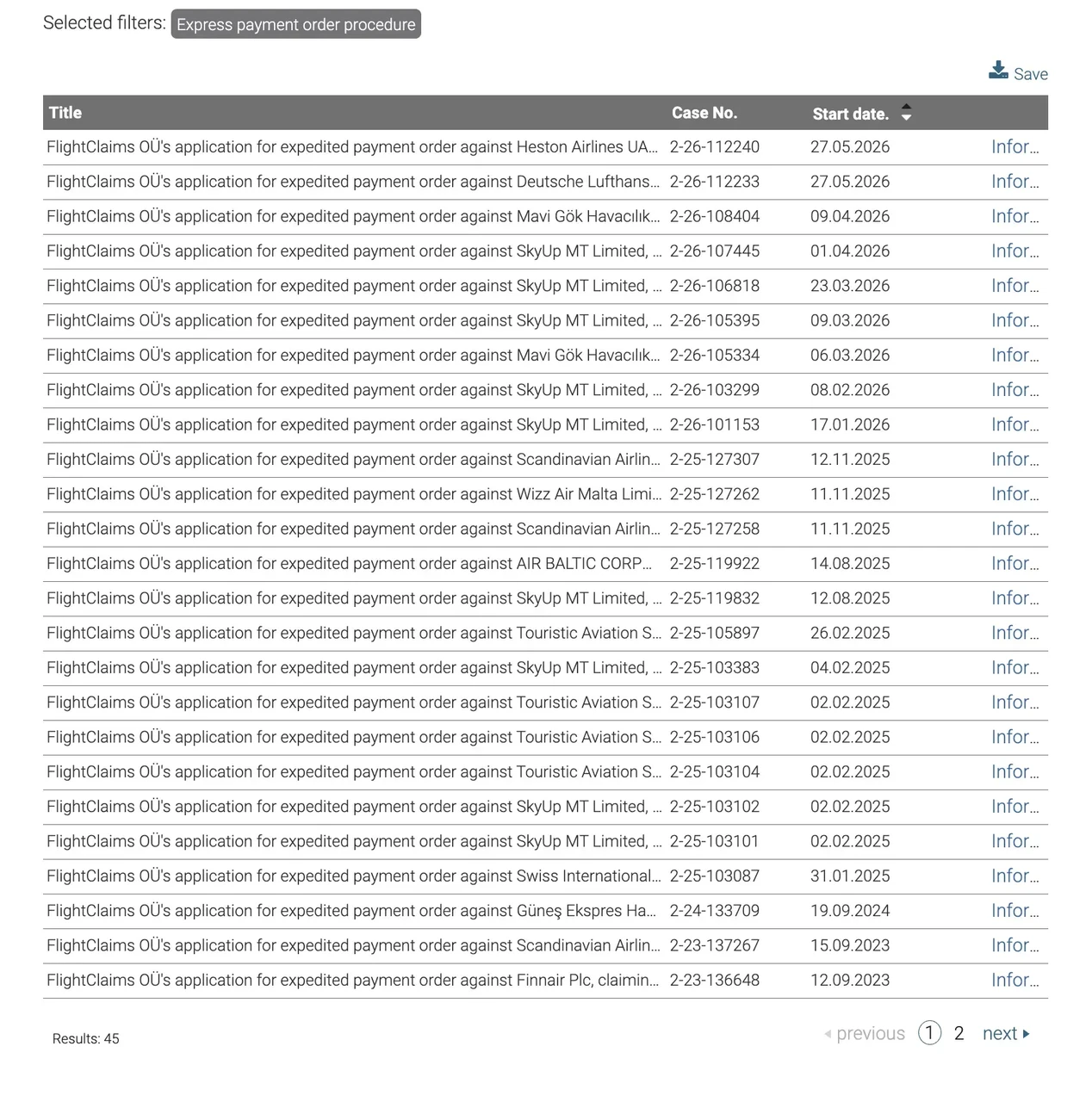Open Information link for case 2-23-137267
Screen dimensions: 1092x1102
click(x=1014, y=945)
